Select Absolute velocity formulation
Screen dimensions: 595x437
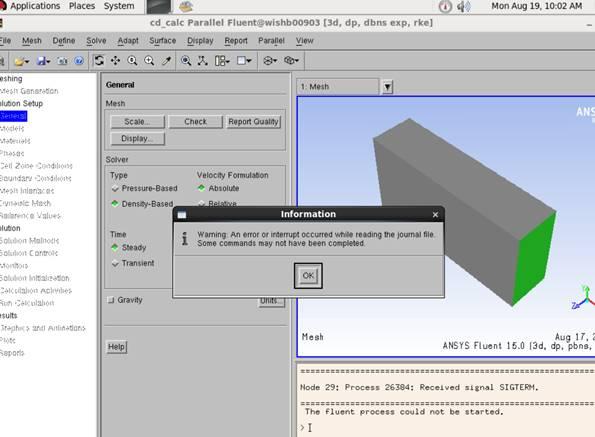pos(219,189)
